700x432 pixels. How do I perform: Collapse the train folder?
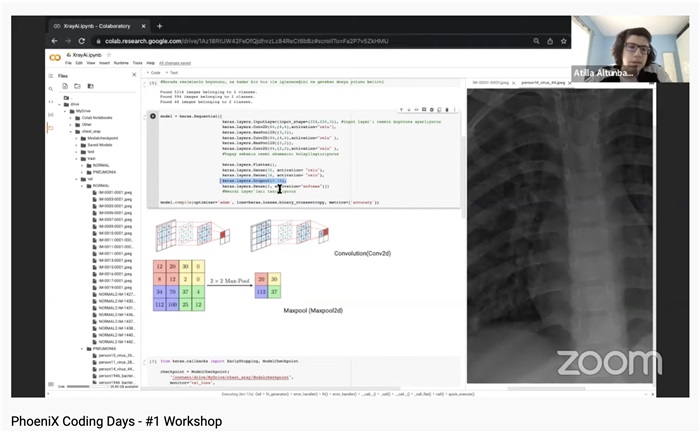[77, 158]
